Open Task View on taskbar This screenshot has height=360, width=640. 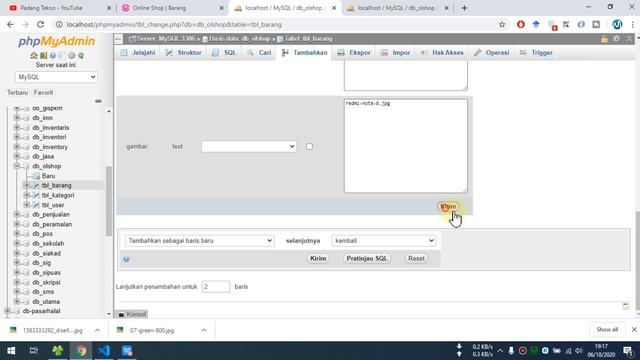click(x=34, y=351)
